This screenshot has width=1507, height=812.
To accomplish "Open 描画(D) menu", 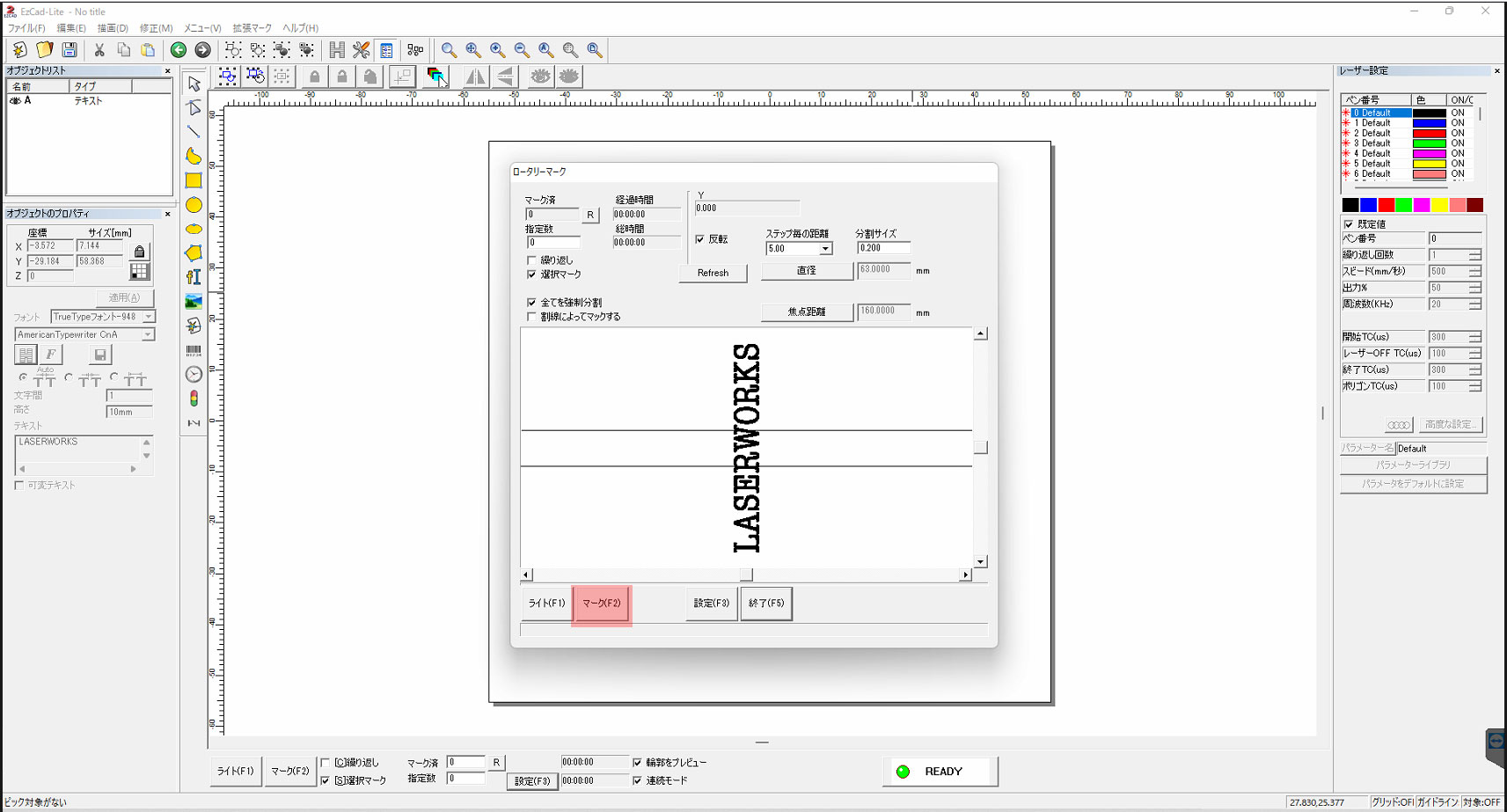I will [x=113, y=28].
